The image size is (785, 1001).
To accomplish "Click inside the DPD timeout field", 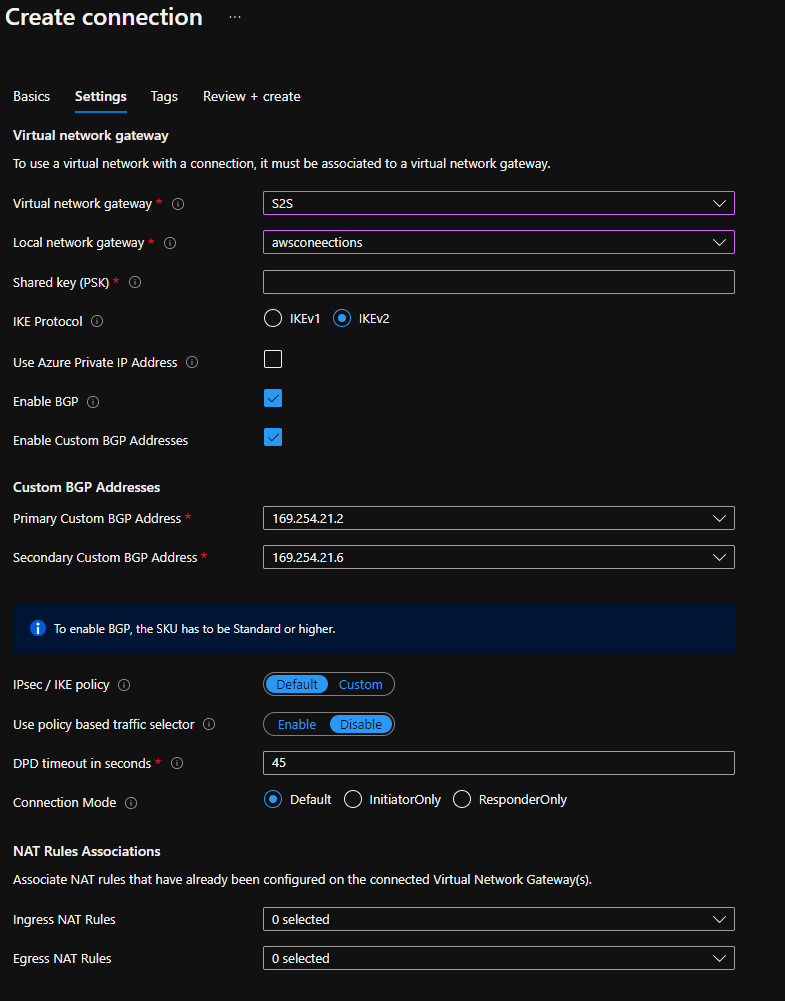I will click(x=450, y=763).
